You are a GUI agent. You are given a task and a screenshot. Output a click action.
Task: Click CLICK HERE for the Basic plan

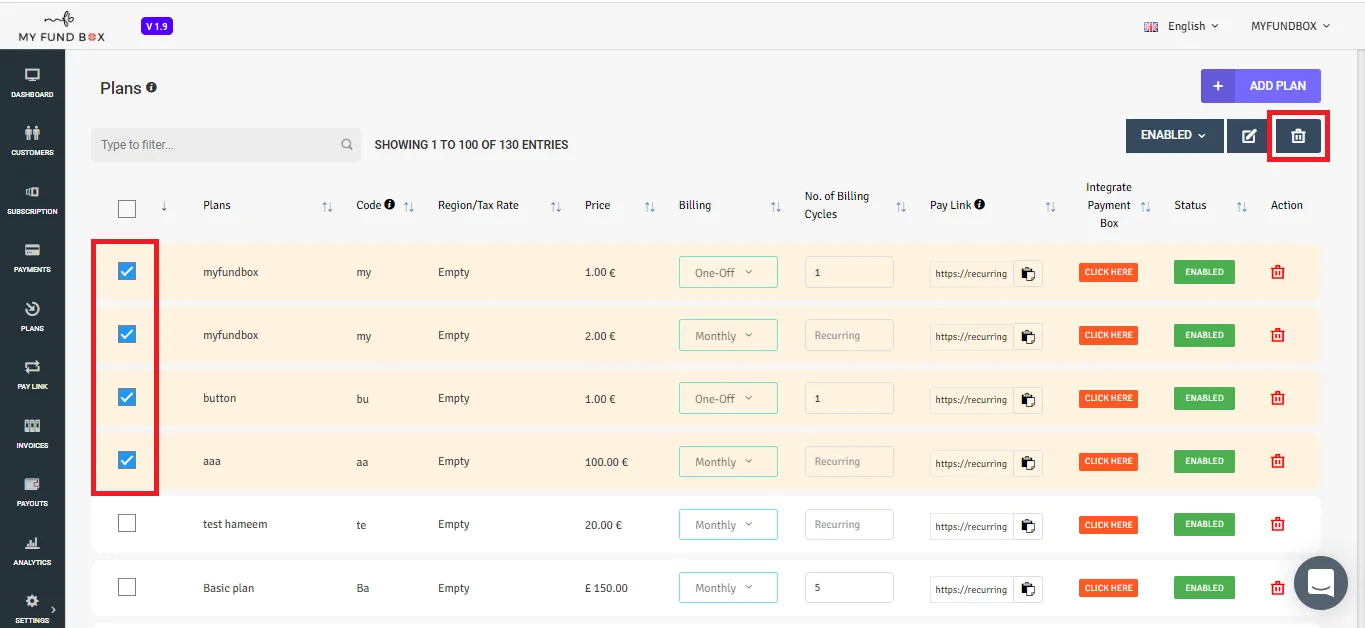pyautogui.click(x=1108, y=588)
